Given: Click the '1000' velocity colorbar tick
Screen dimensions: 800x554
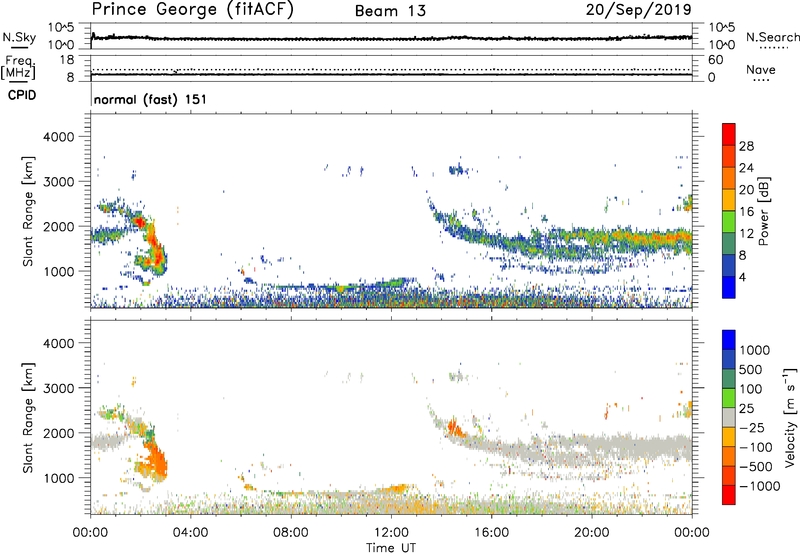Looking at the screenshot, I should tap(754, 350).
